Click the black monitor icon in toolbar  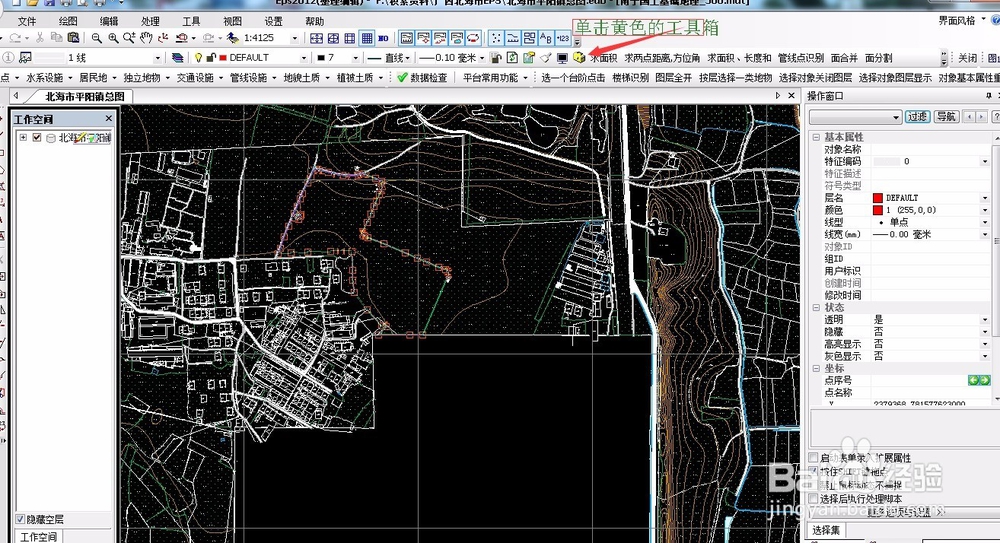tap(562, 58)
